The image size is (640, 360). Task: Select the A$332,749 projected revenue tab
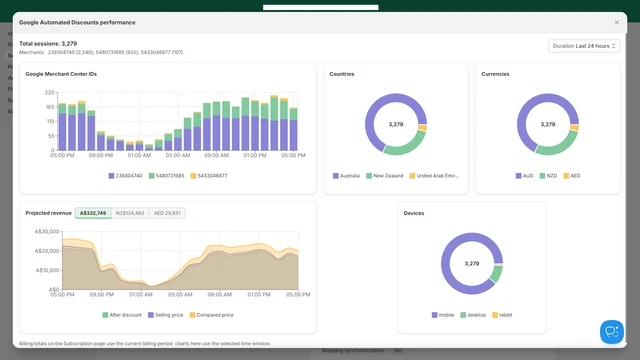pos(93,213)
